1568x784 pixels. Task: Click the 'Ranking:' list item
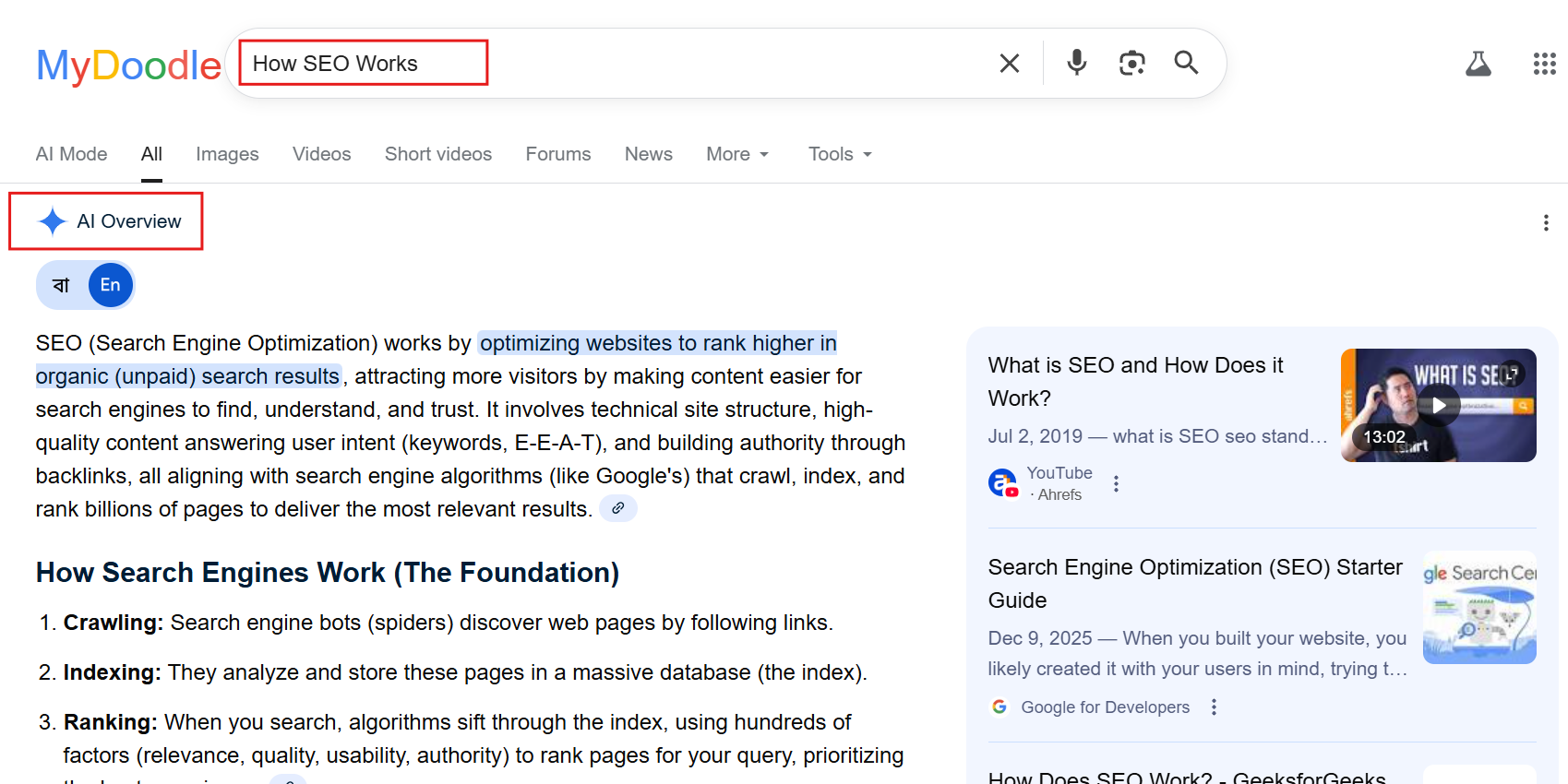pos(484,739)
